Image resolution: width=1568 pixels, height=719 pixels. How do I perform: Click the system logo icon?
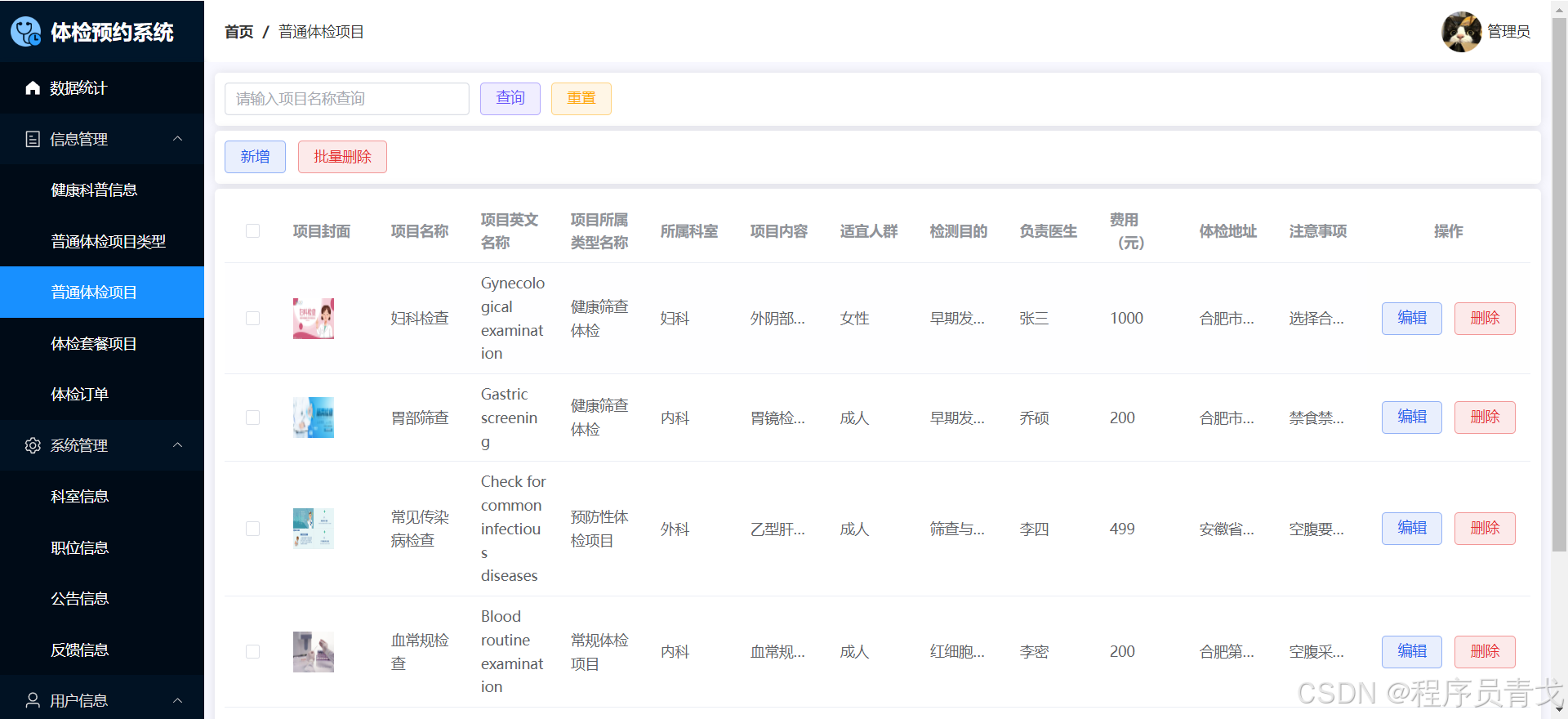coord(26,32)
